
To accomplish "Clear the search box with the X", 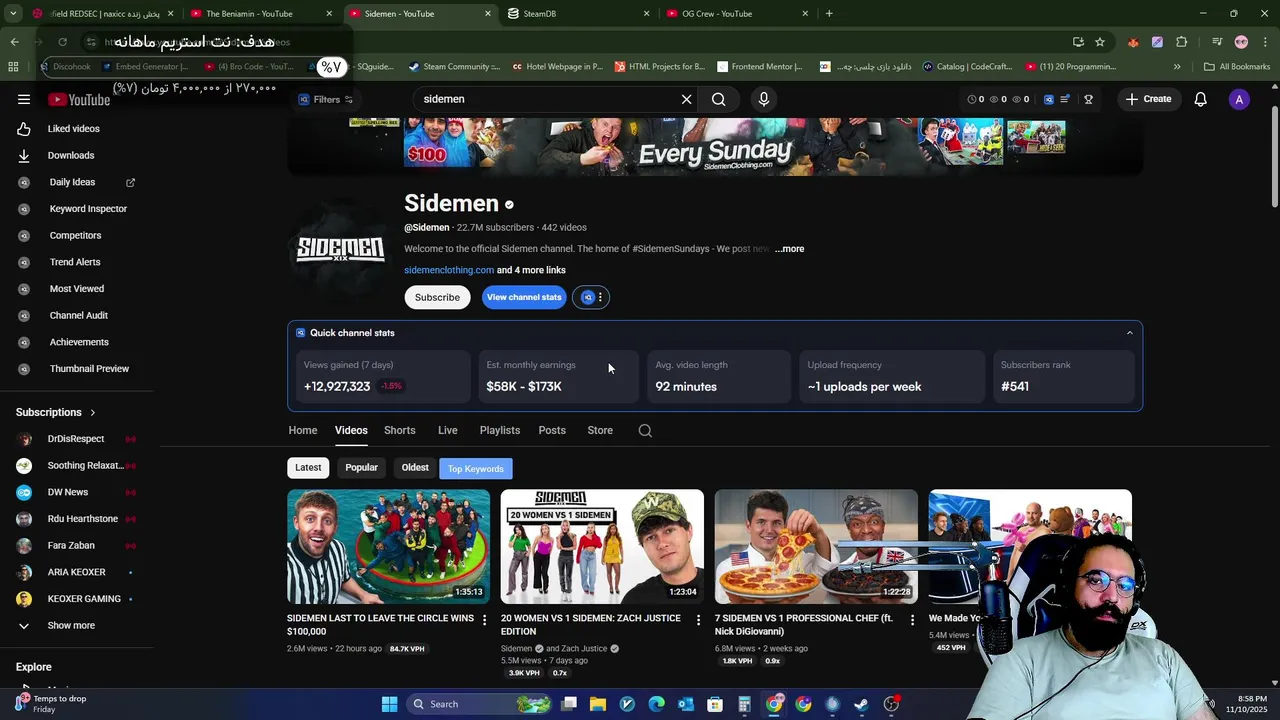I will (x=686, y=99).
